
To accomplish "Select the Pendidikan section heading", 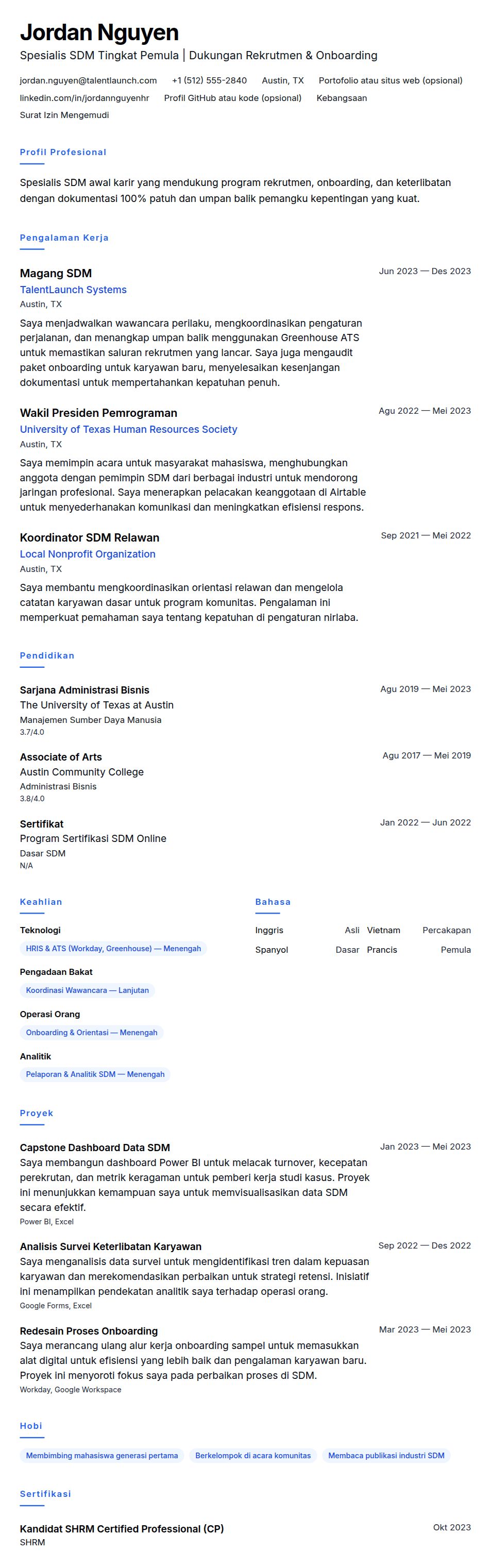I will (x=47, y=655).
